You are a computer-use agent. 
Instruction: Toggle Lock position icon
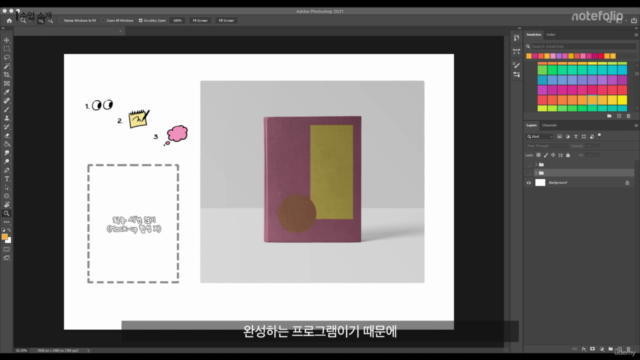coord(553,155)
